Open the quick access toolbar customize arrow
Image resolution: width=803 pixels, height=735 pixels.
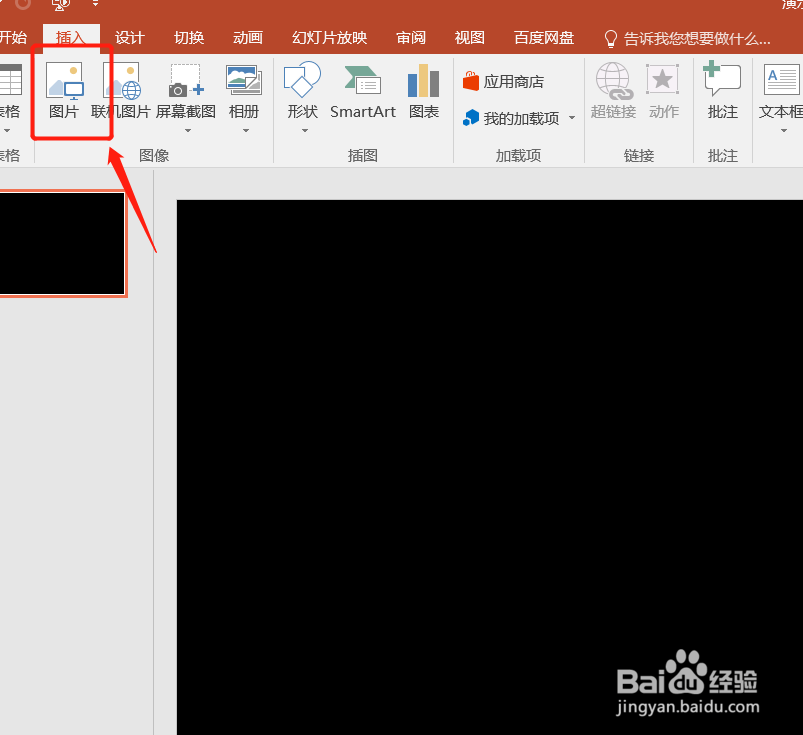[x=95, y=3]
